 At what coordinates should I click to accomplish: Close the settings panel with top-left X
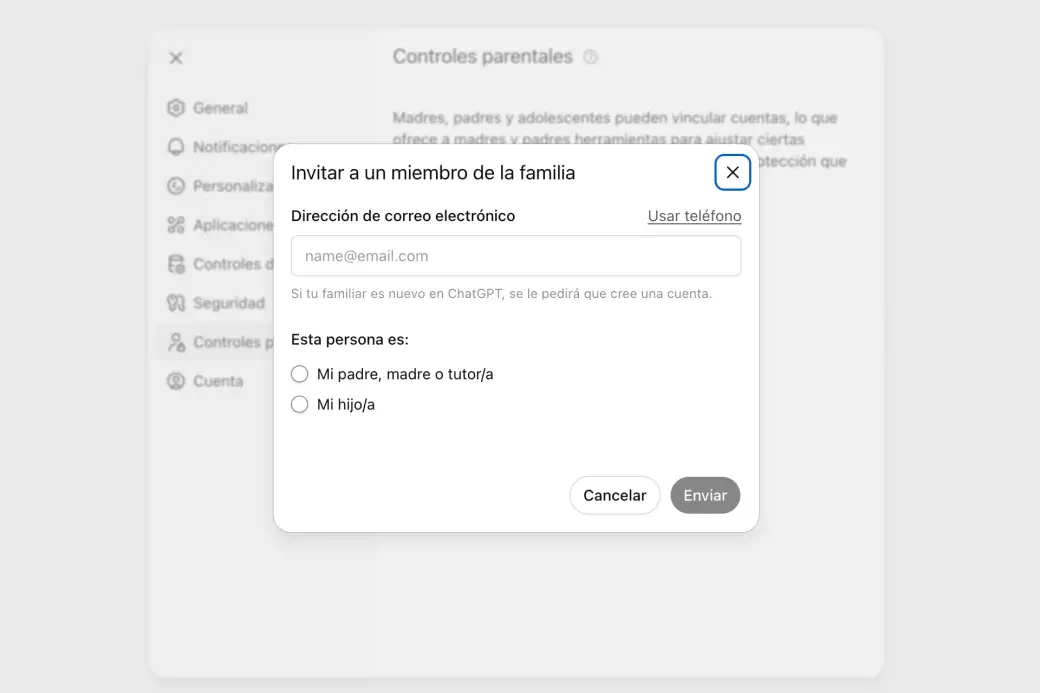click(x=176, y=58)
